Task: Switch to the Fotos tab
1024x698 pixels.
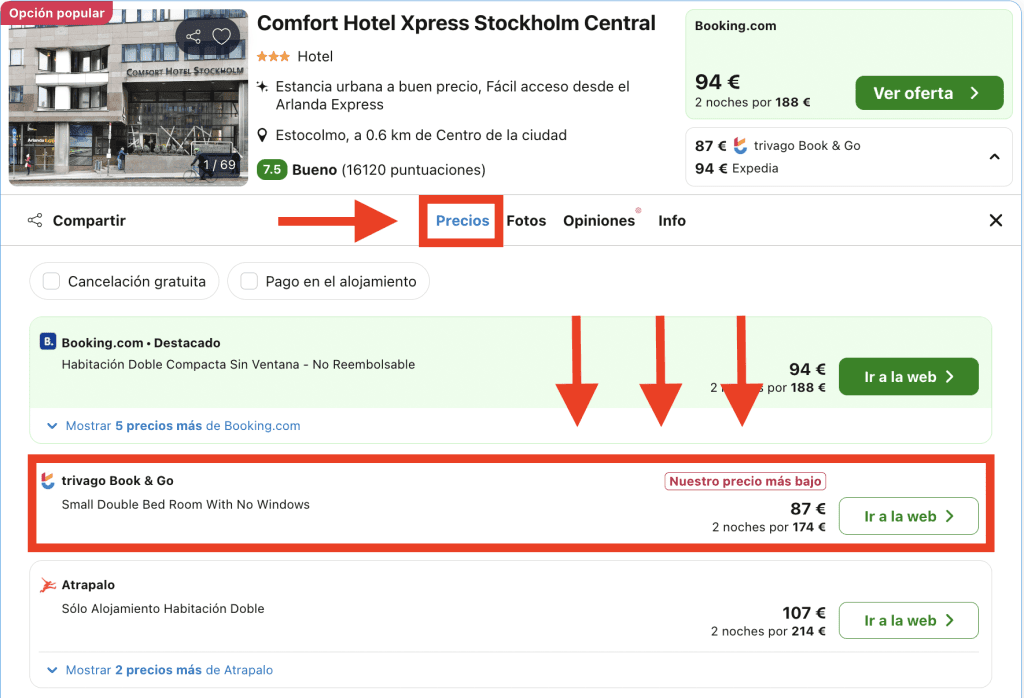Action: (526, 221)
